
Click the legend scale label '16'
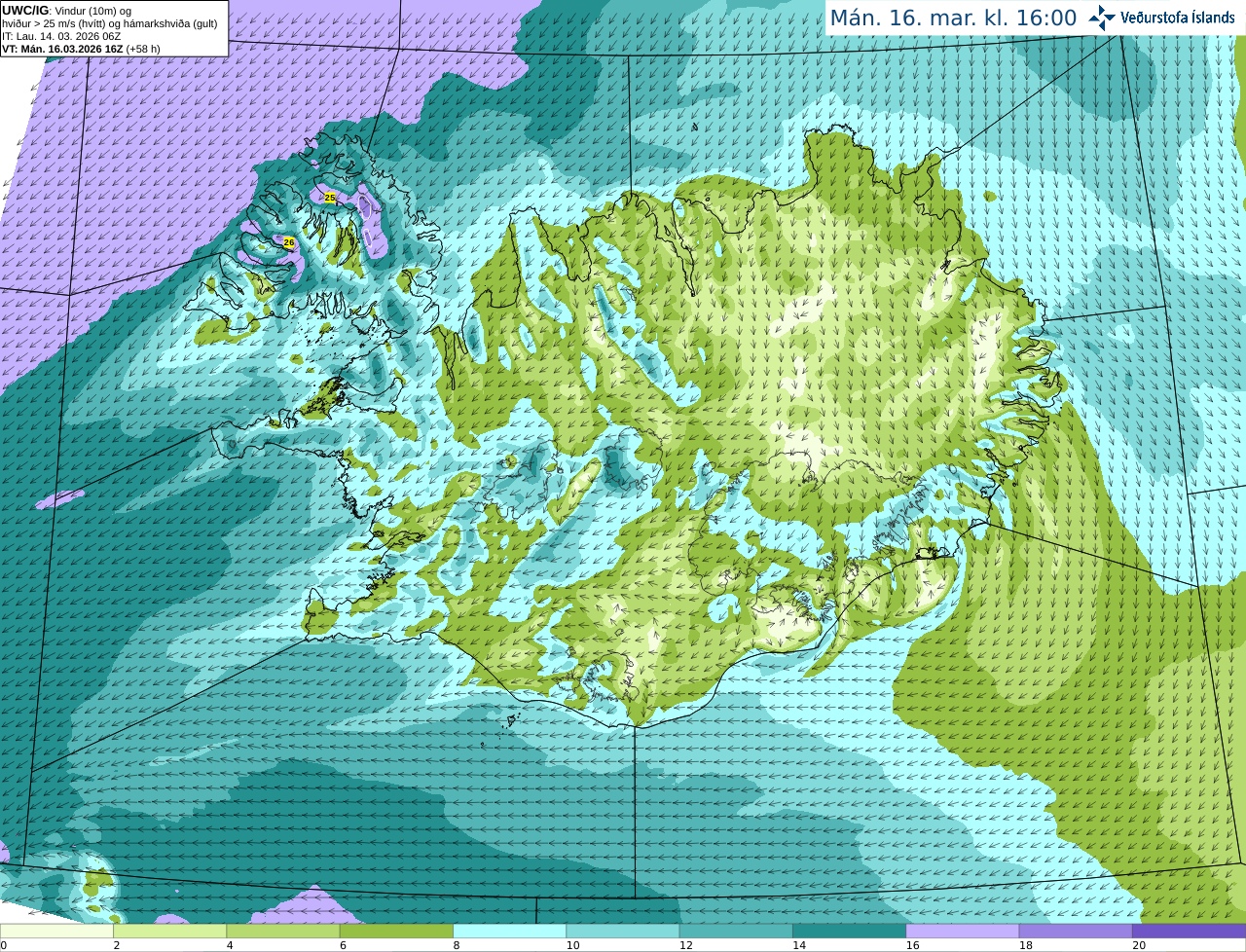point(912,945)
